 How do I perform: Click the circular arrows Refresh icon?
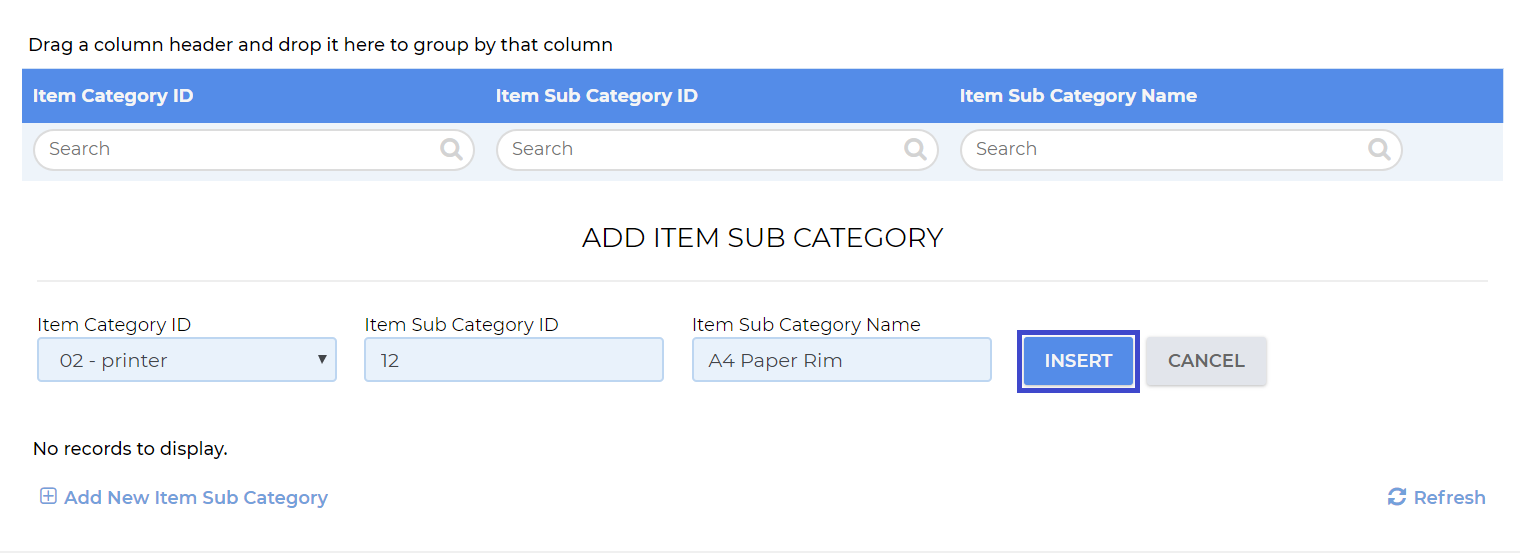click(1397, 497)
